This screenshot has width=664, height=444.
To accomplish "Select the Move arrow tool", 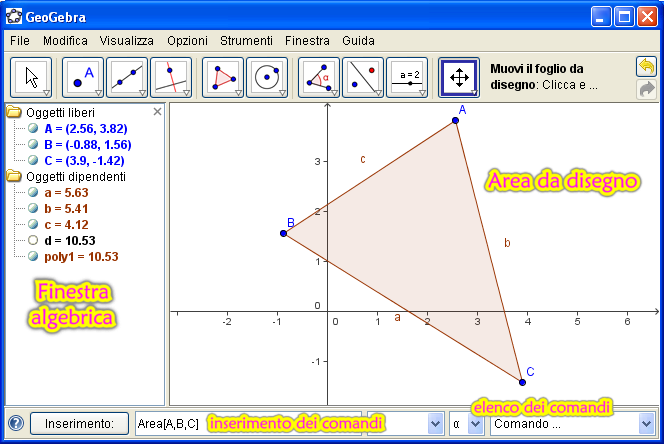I will pos(31,78).
